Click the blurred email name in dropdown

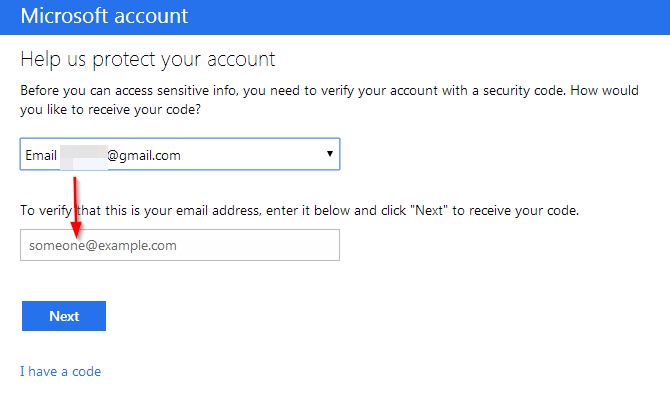click(83, 157)
